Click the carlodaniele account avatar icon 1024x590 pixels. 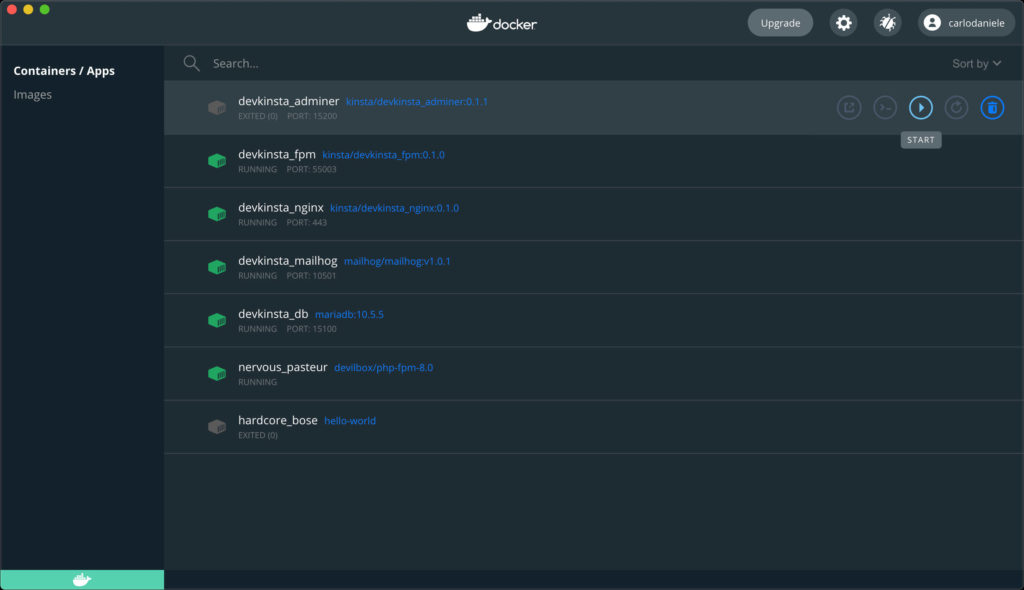click(x=932, y=23)
